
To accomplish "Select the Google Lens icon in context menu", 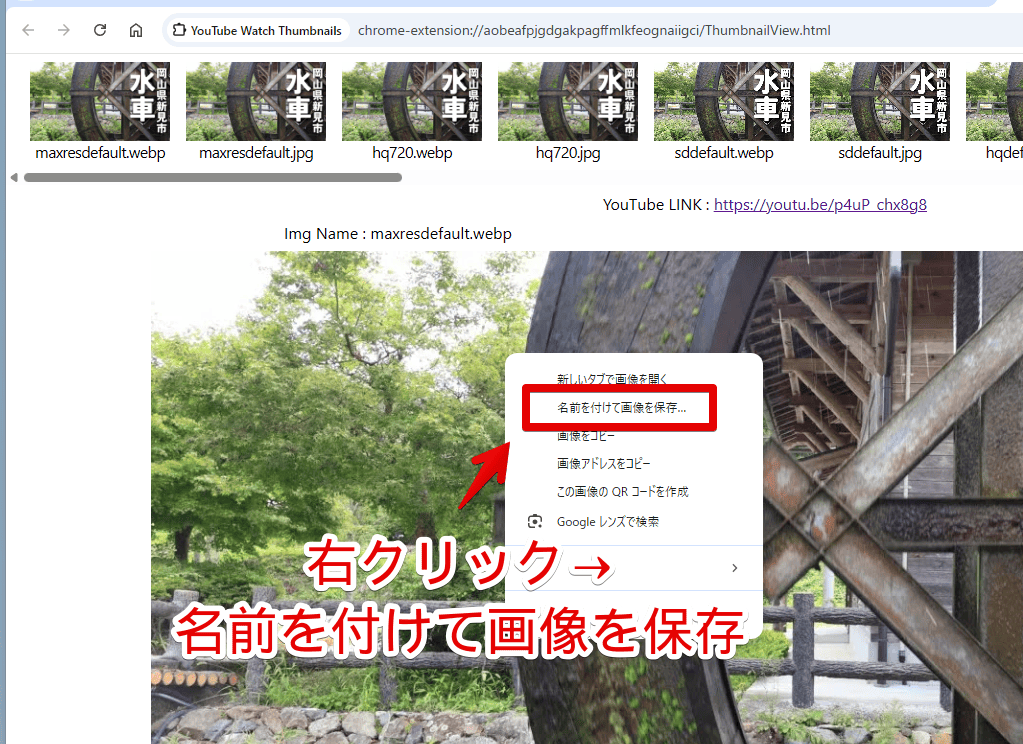I will click(536, 521).
